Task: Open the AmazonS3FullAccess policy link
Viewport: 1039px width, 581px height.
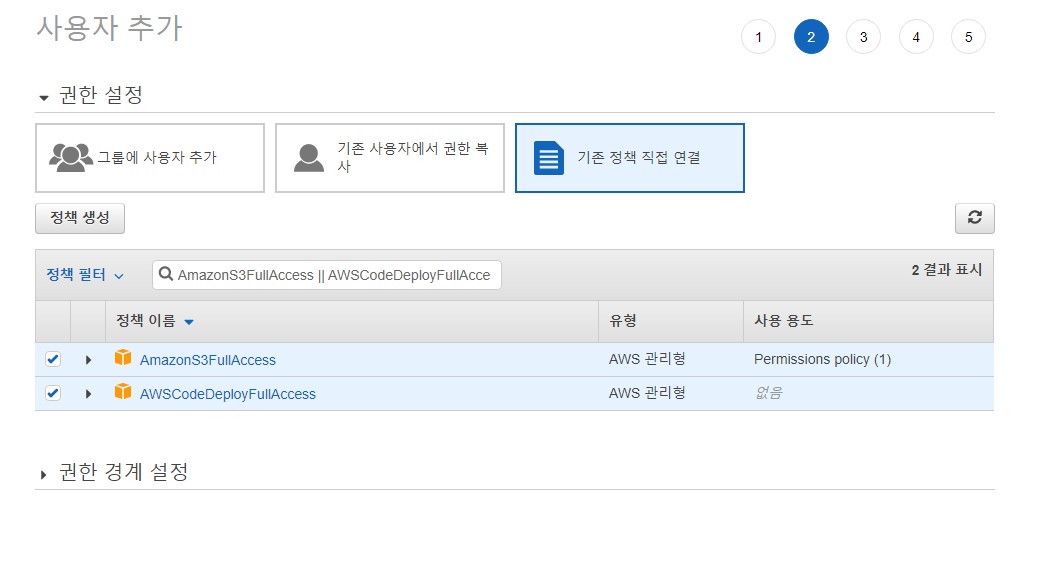Action: 208,360
